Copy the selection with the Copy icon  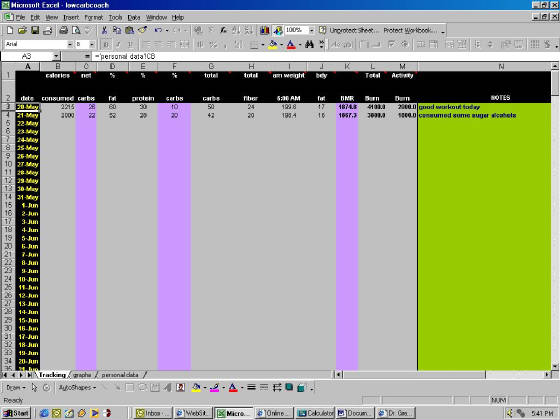pos(117,31)
